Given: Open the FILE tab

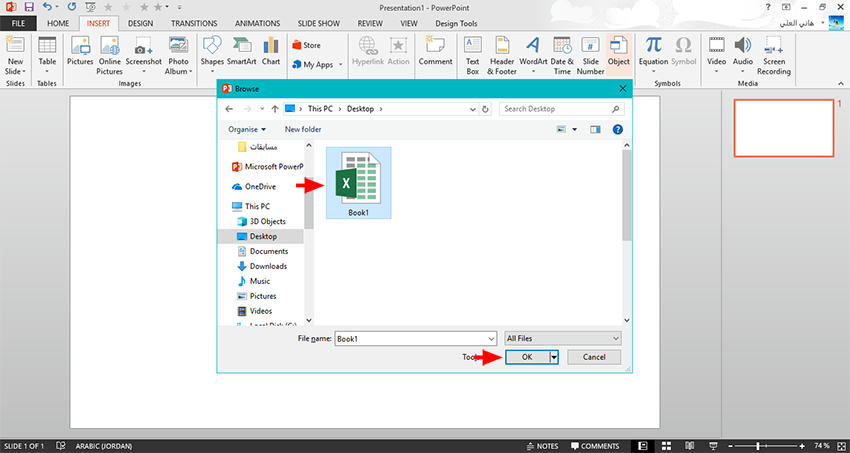Looking at the screenshot, I should tap(18, 23).
